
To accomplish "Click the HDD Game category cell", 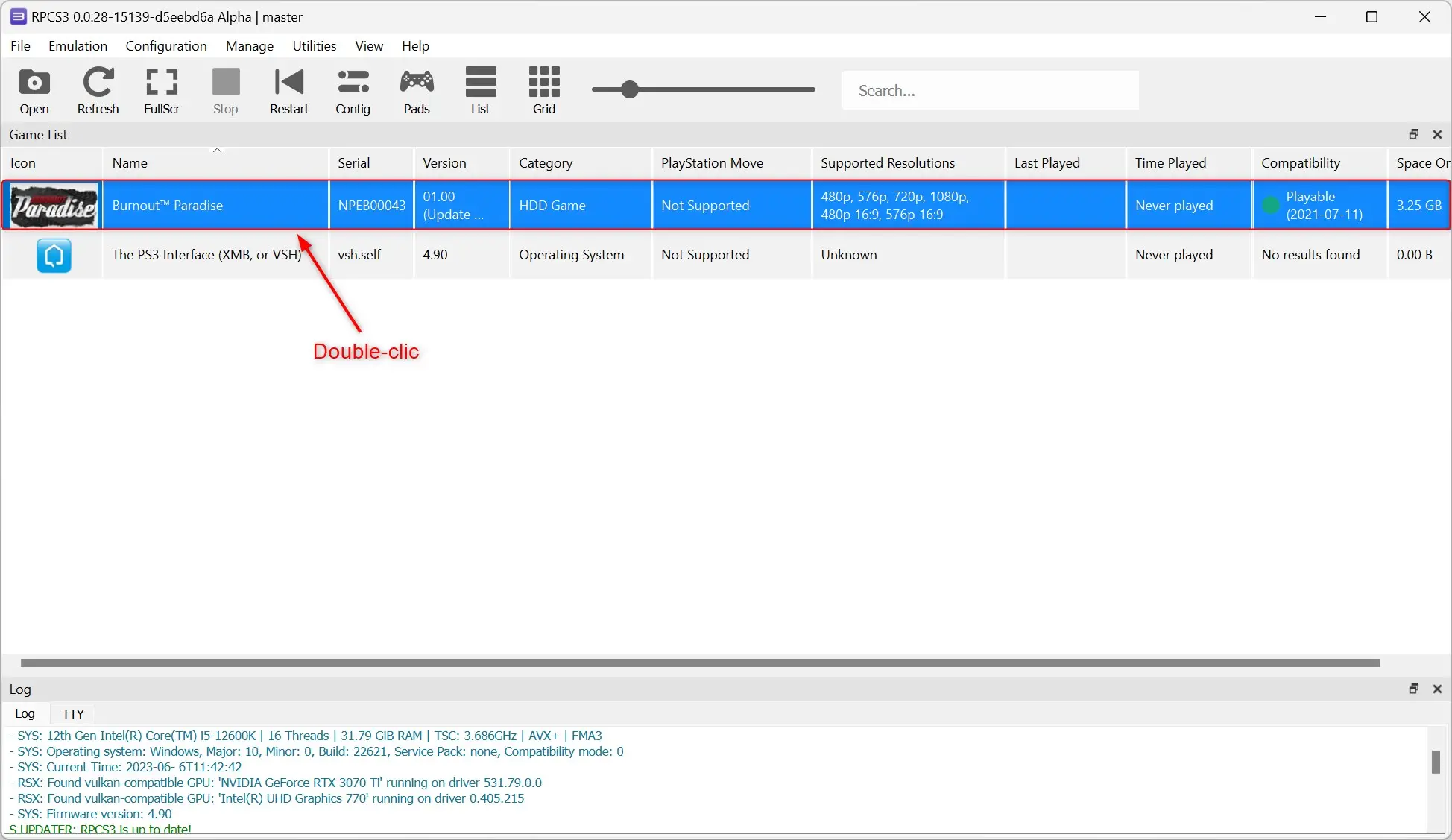I will (x=581, y=205).
